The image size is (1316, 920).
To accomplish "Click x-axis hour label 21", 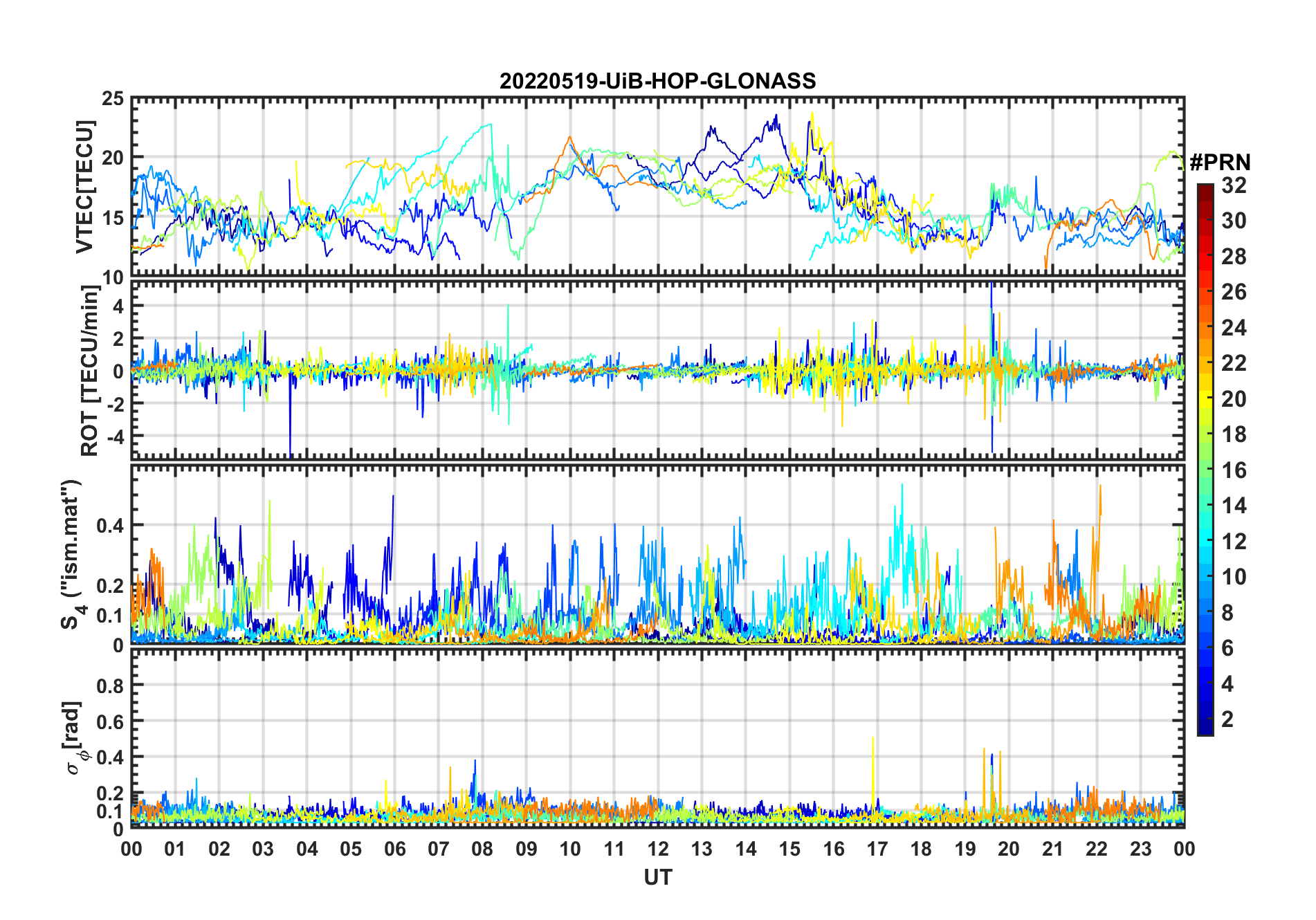I will click(x=1052, y=849).
